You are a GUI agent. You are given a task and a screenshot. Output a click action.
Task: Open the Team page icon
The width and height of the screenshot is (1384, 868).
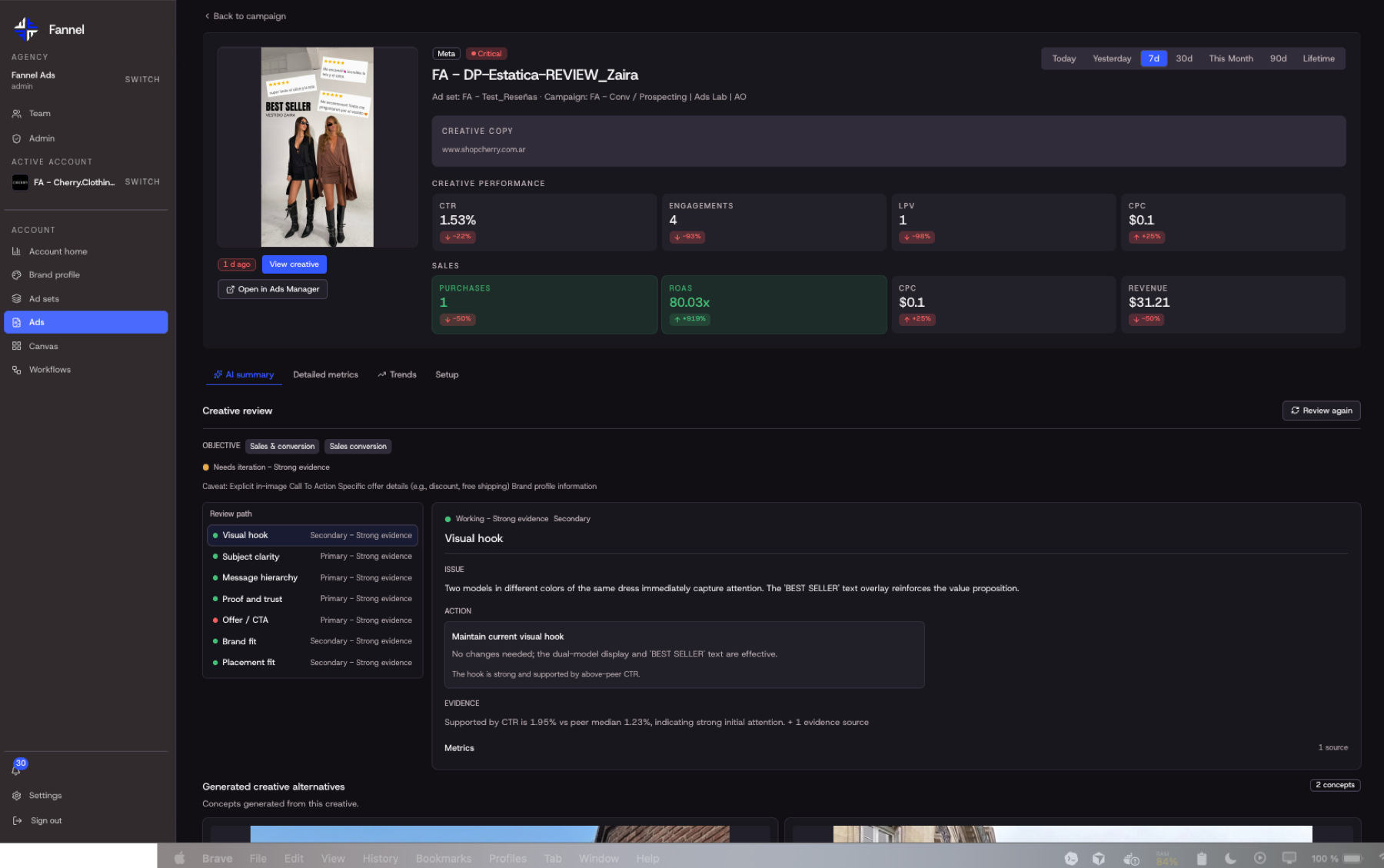click(x=17, y=114)
